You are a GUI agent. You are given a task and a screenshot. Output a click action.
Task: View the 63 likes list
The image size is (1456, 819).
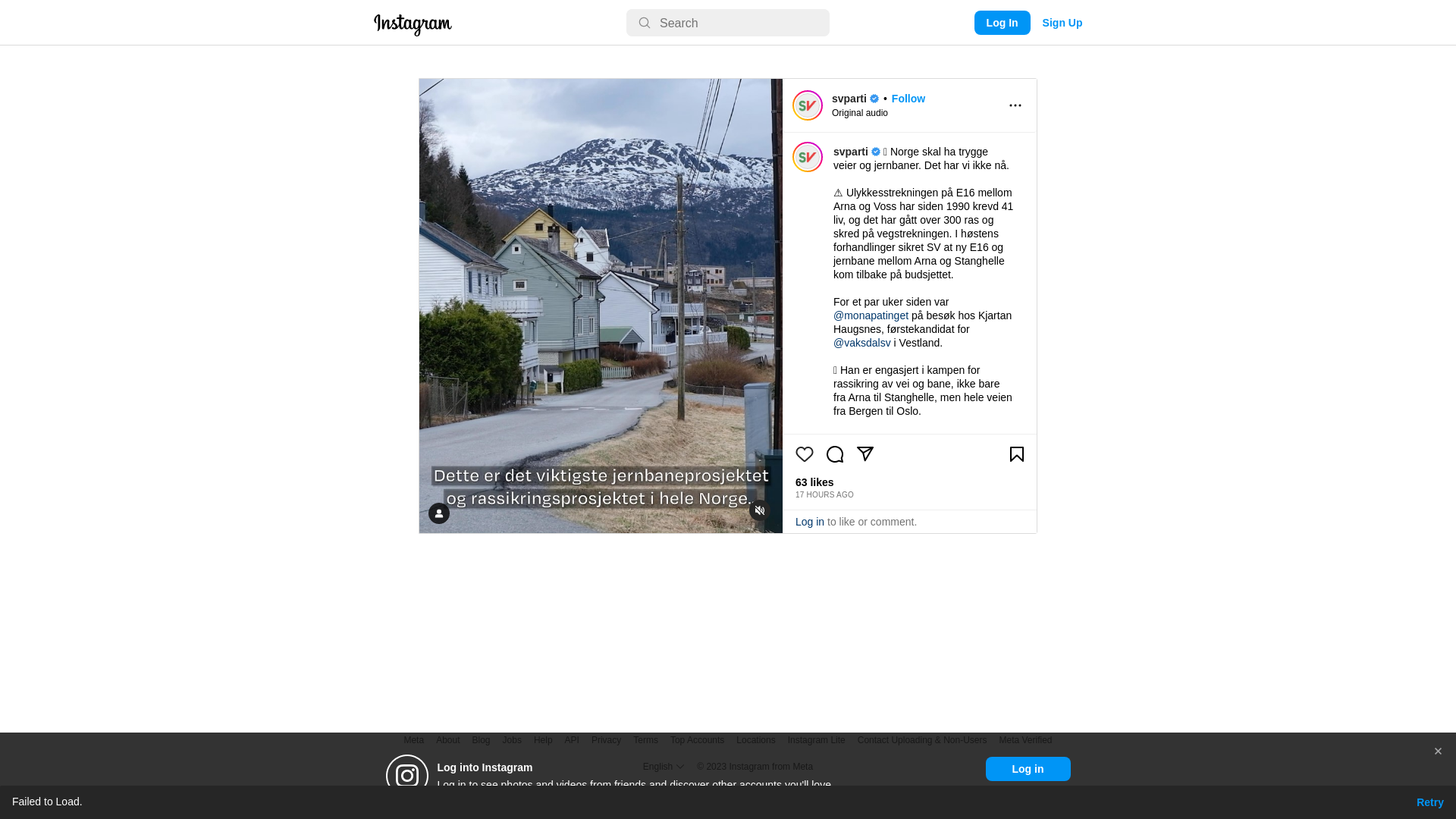point(814,482)
